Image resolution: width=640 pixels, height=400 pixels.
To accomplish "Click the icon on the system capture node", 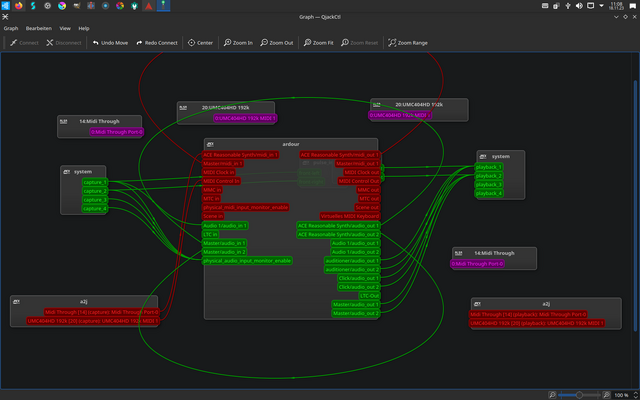I will tap(67, 172).
